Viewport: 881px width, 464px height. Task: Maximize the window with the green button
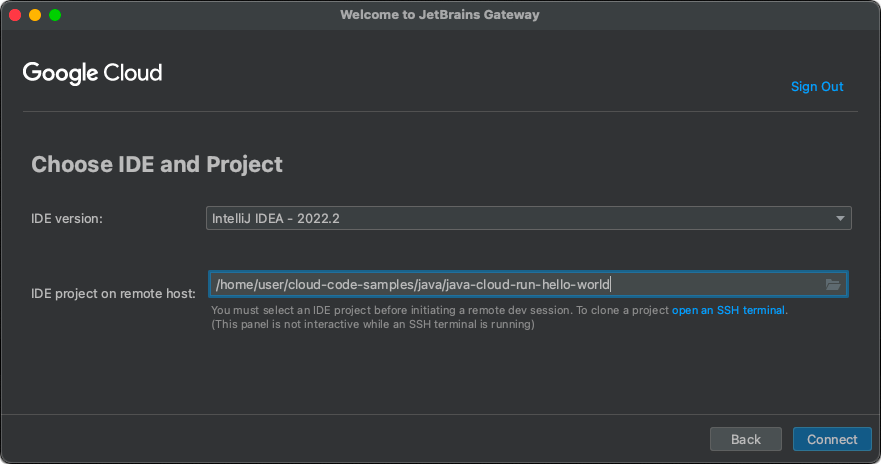coord(55,15)
